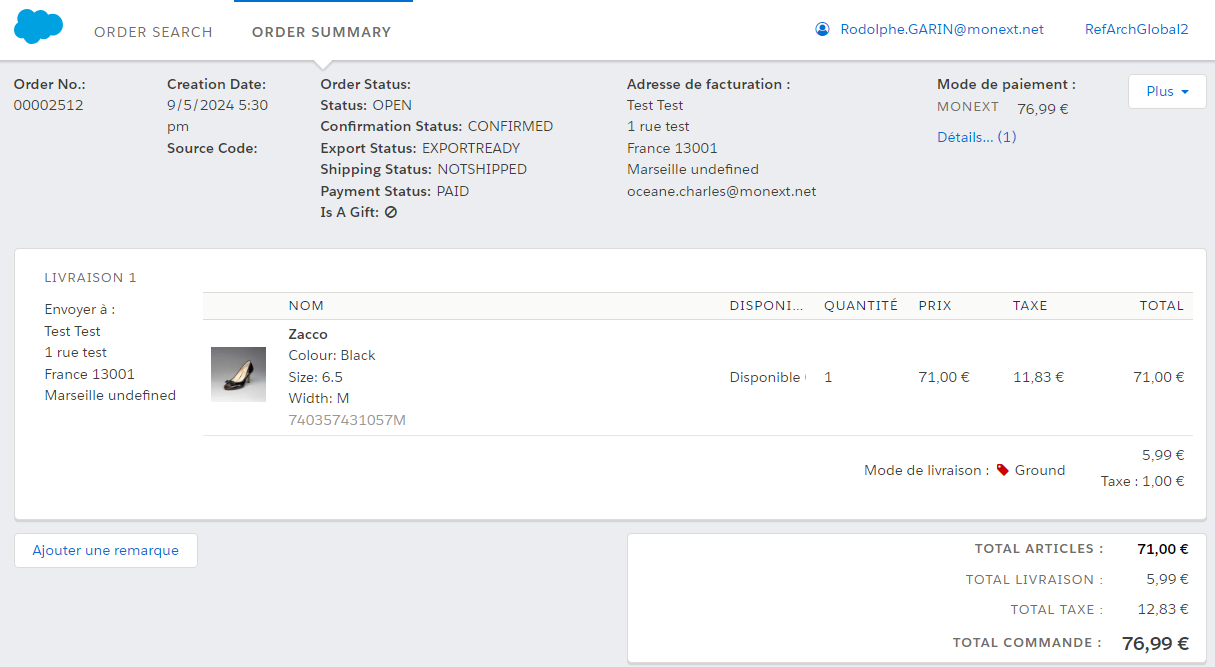Click the user profile icon beside Rodolphe.GARIN

(822, 30)
